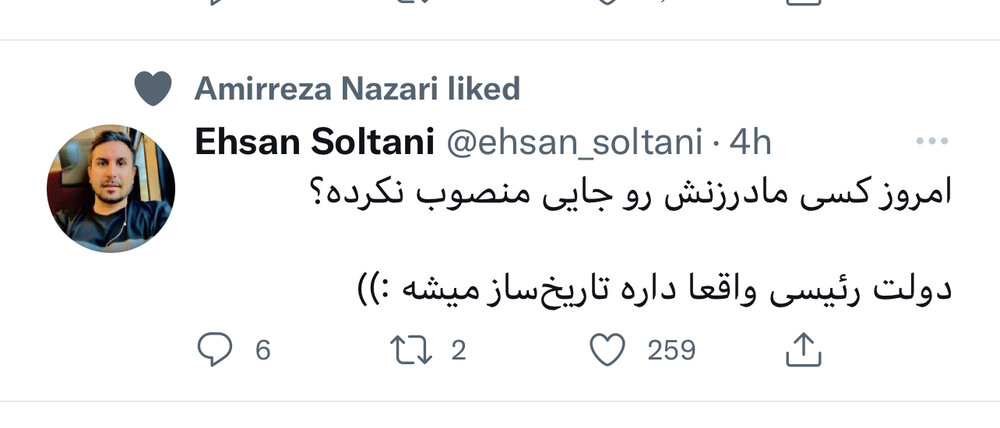This screenshot has height=428, width=1000.
Task: Click the retweet count 2
Action: [x=459, y=351]
